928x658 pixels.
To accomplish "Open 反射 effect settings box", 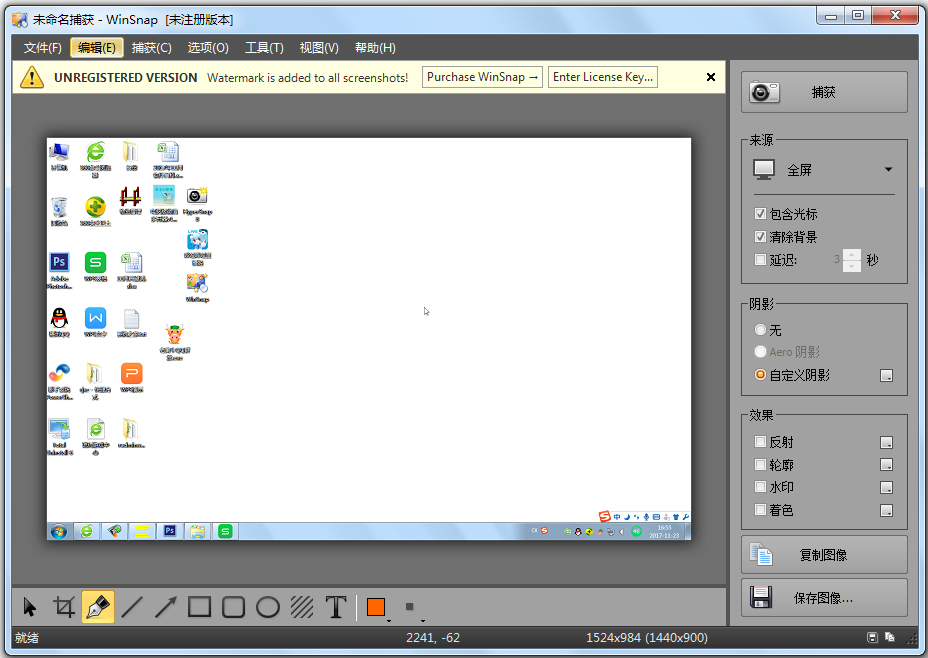I will coord(886,443).
